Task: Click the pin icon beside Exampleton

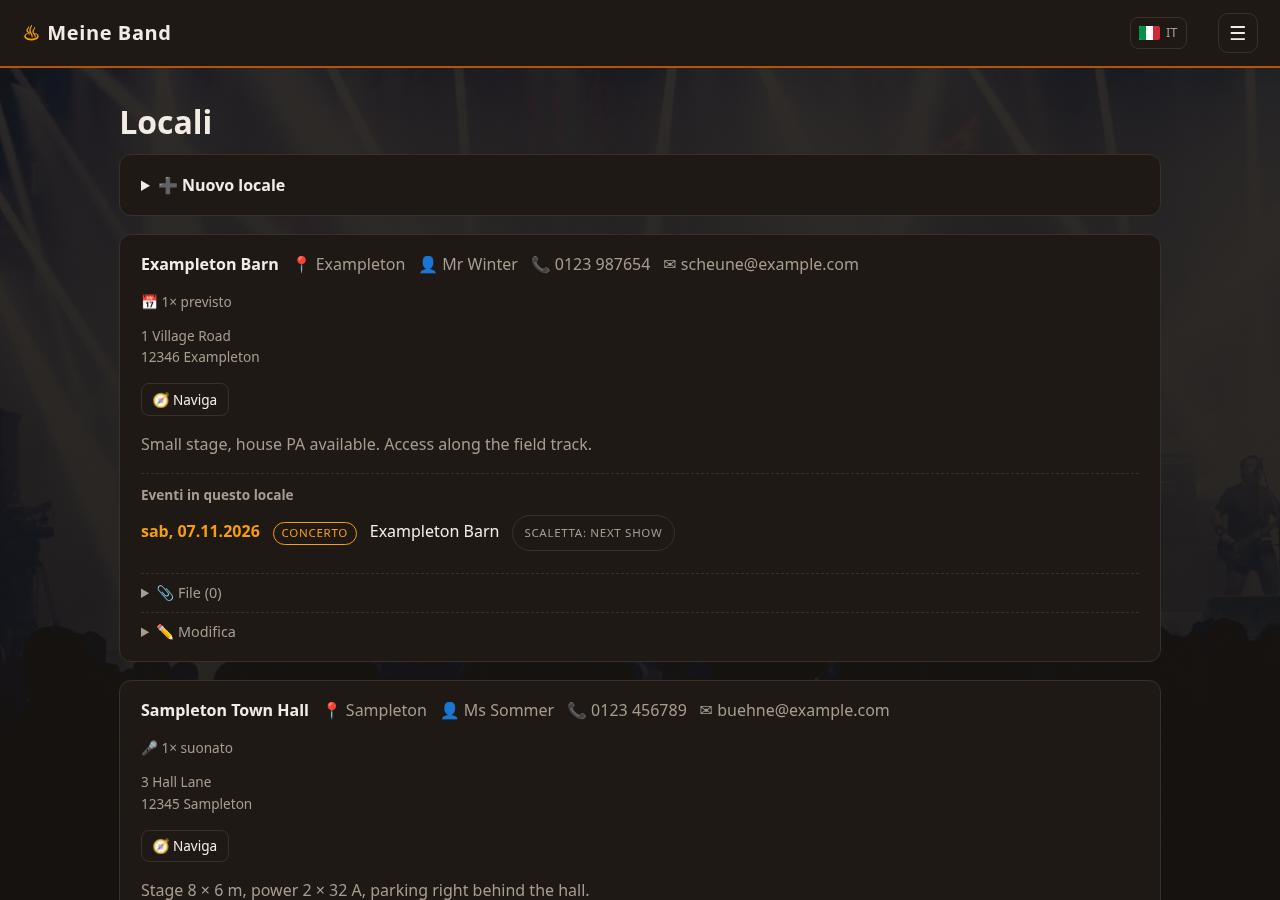Action: 301,264
